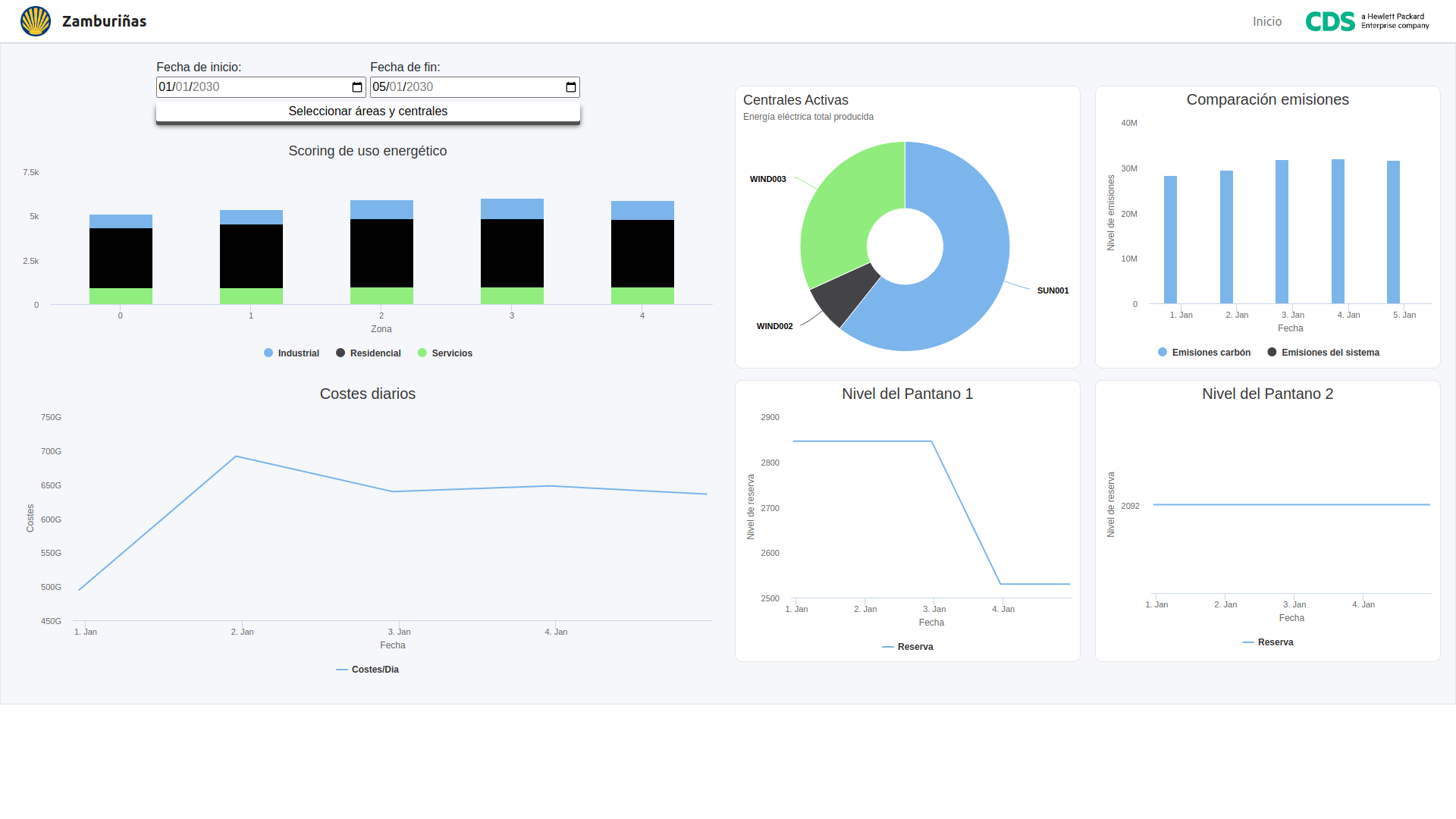Toggle the Residencial series visibility
Screen dimensions: 1456x819
pos(369,353)
